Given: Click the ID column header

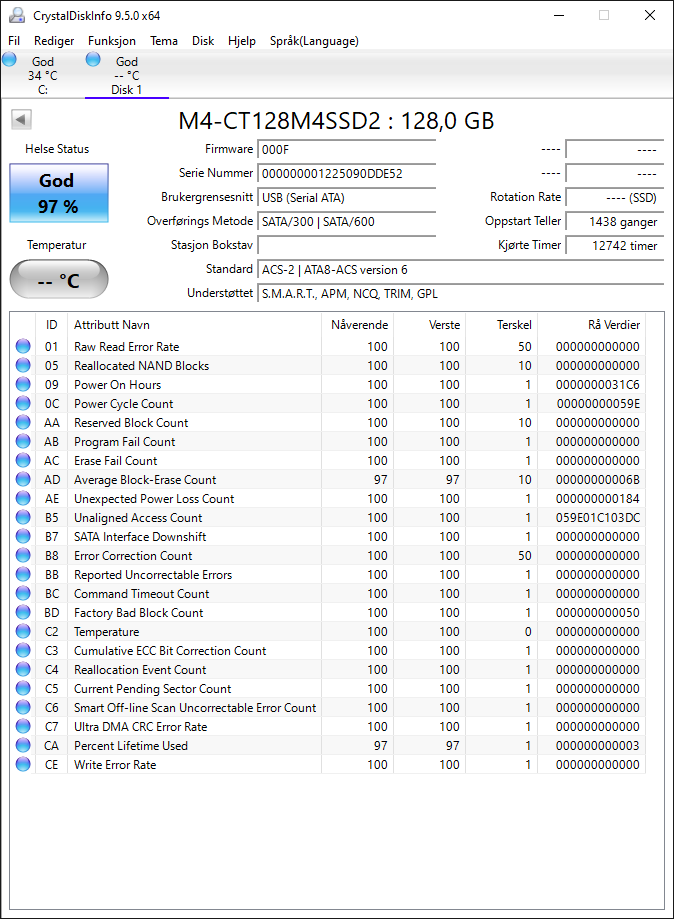Looking at the screenshot, I should click(52, 325).
